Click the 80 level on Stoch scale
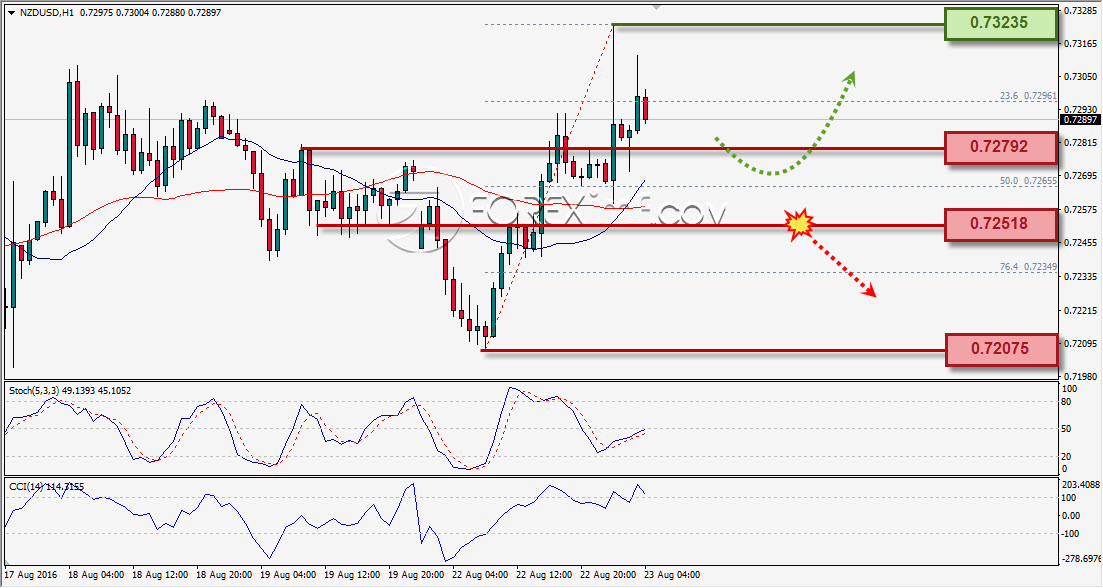This screenshot has width=1103, height=588. coord(1066,402)
